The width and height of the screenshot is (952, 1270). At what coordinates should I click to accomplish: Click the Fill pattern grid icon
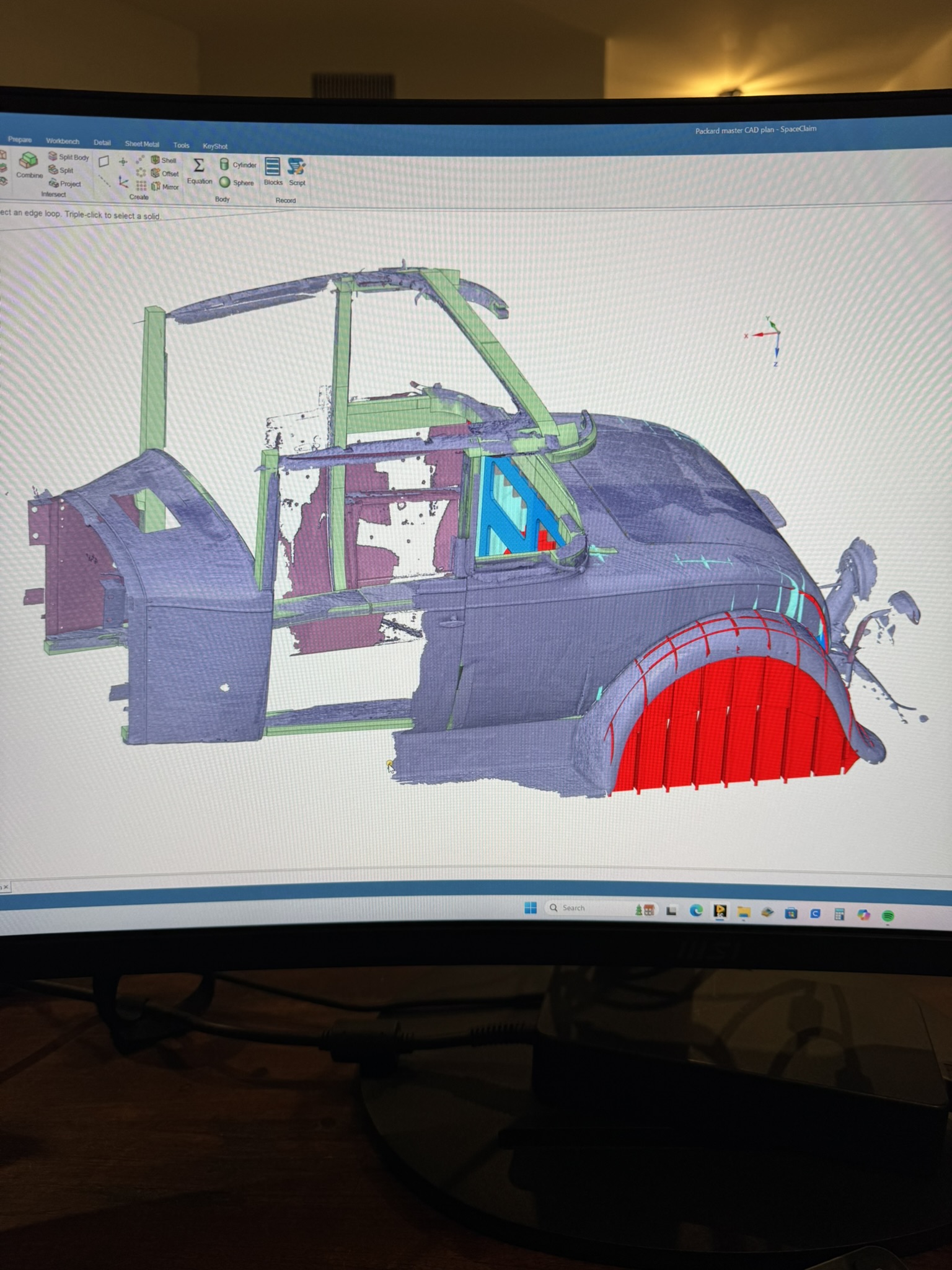click(x=141, y=185)
